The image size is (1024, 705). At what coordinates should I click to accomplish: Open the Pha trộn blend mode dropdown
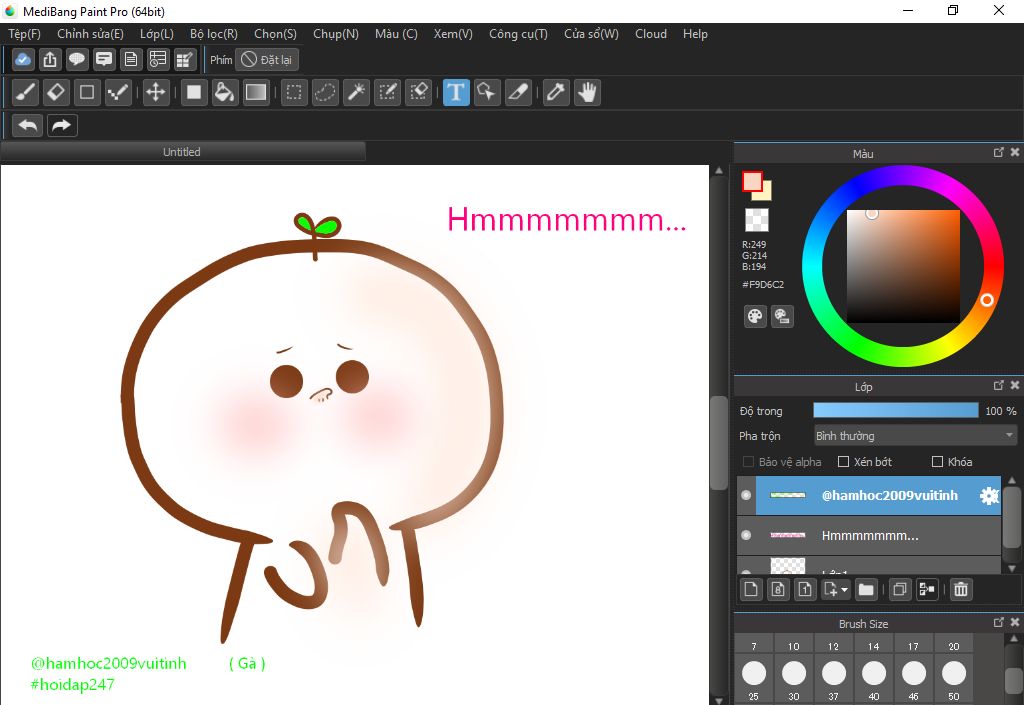coord(915,435)
